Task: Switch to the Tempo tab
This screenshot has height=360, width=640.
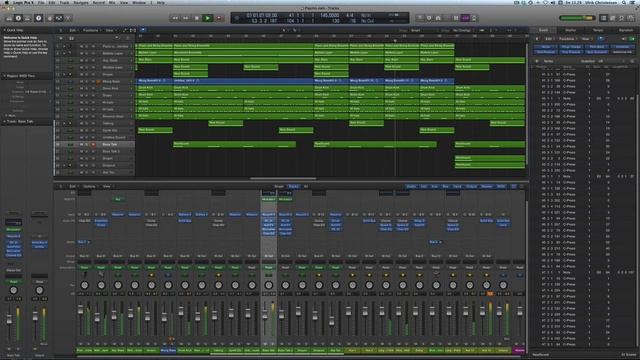Action: tap(598, 30)
